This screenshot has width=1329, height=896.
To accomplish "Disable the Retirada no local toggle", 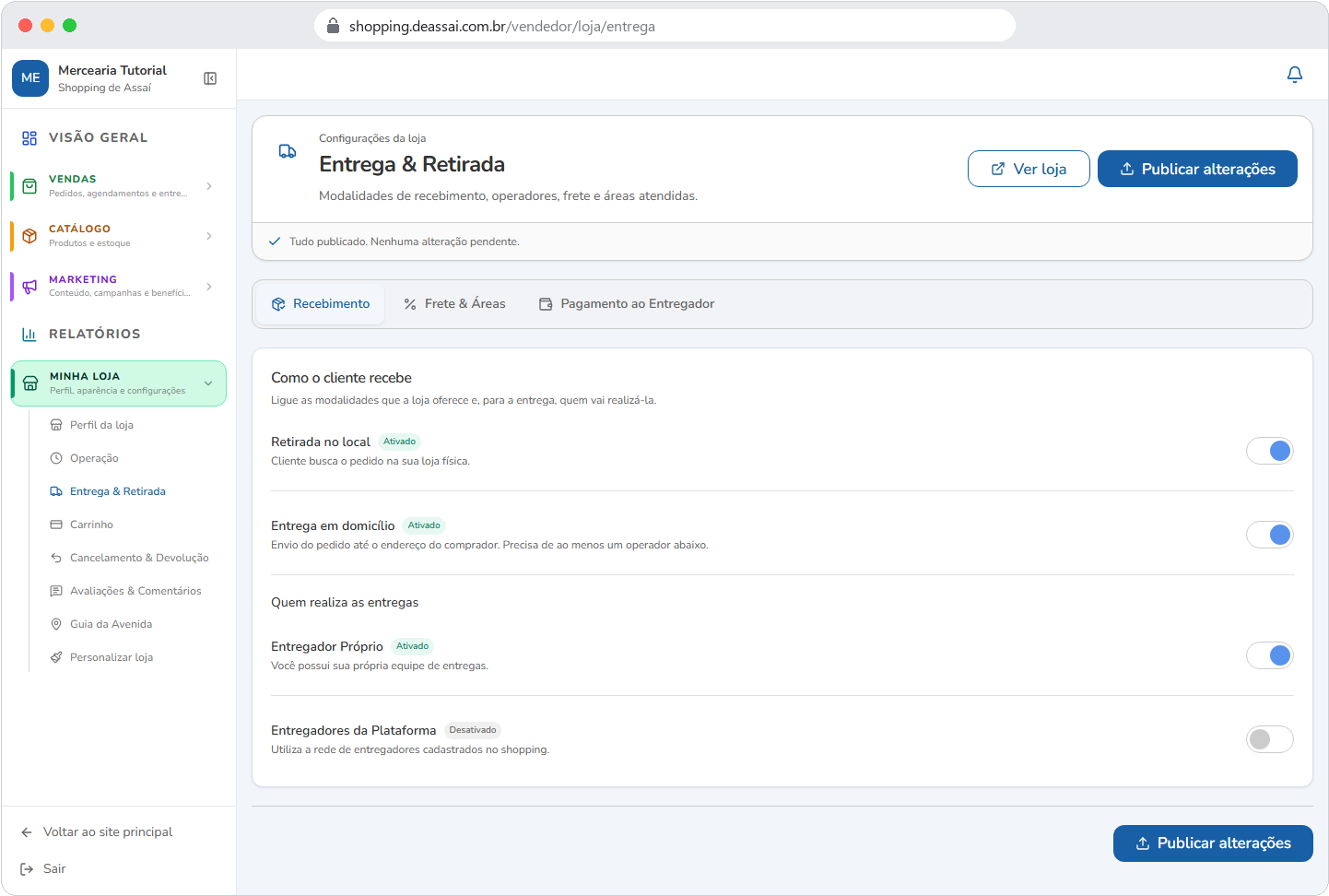I will 1270,451.
